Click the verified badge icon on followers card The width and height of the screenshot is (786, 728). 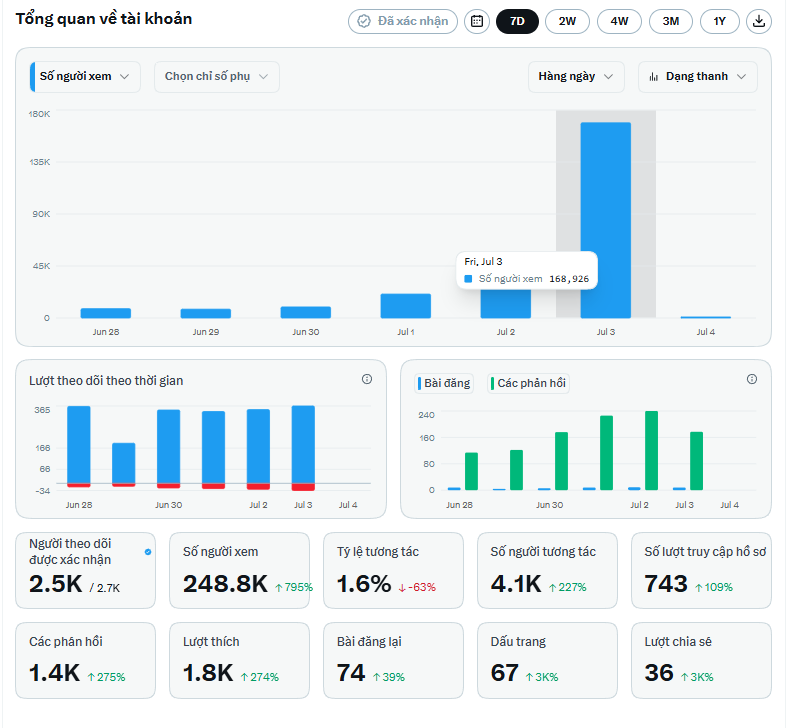coord(148,552)
